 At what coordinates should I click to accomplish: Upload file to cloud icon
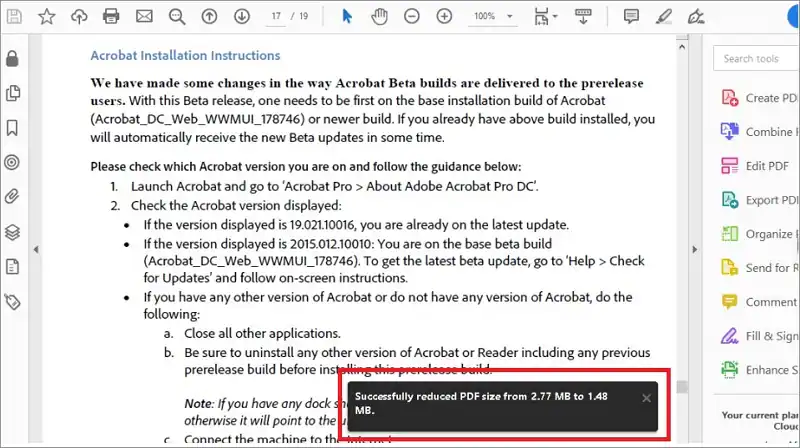point(79,16)
